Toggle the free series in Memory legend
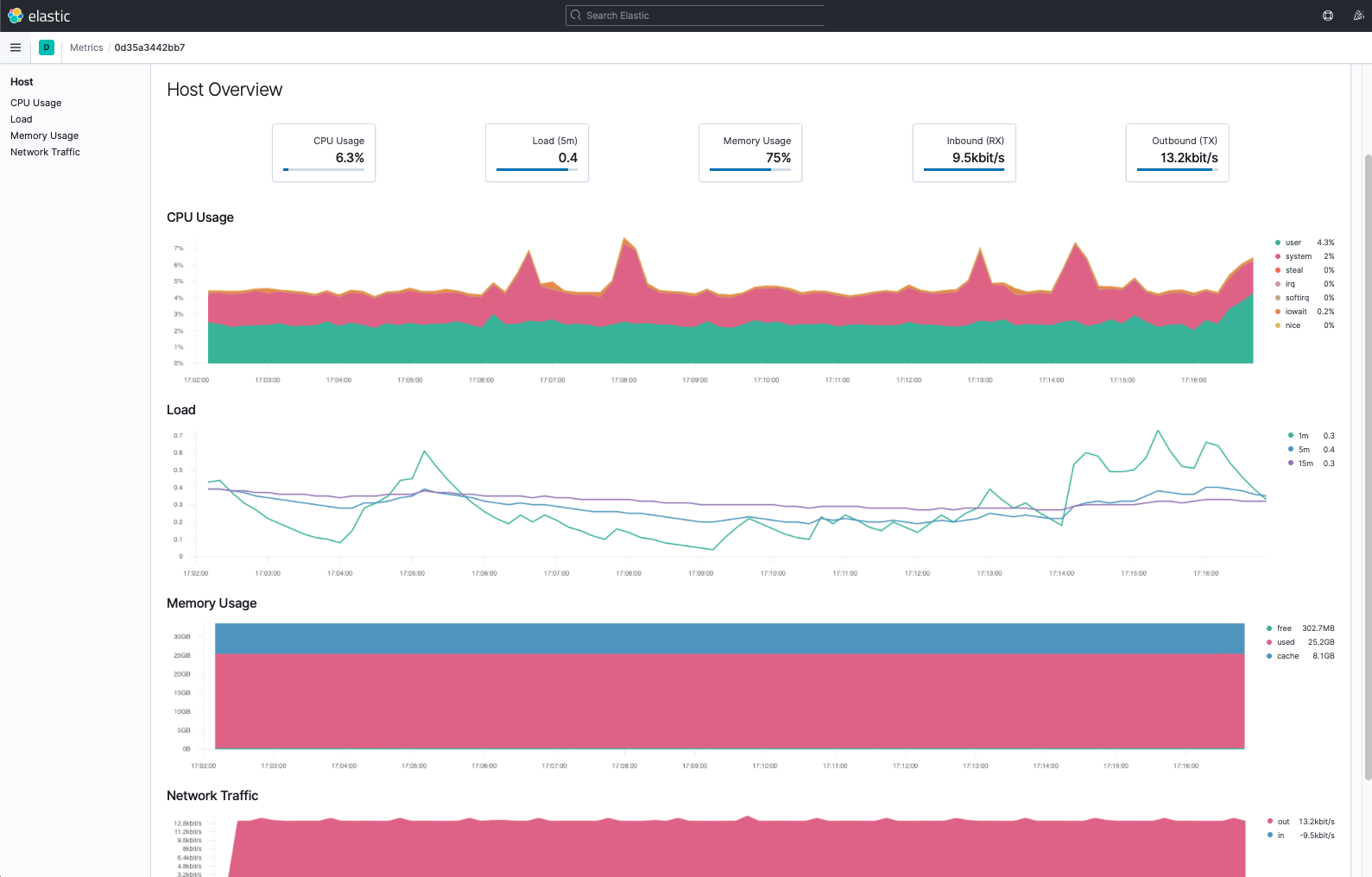Viewport: 1372px width, 877px height. 1284,628
